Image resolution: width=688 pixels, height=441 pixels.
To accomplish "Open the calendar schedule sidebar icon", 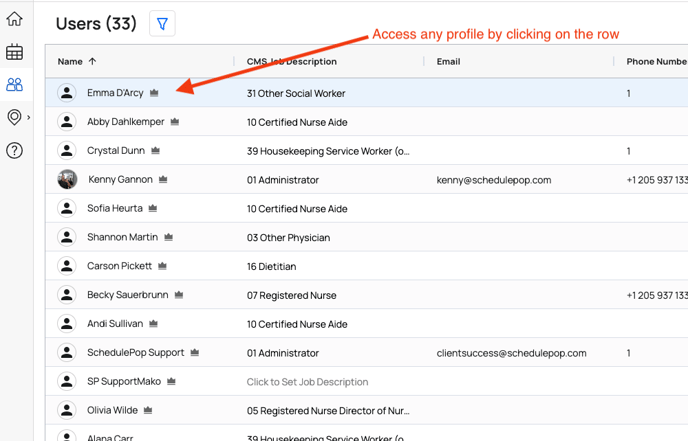I will pyautogui.click(x=14, y=52).
